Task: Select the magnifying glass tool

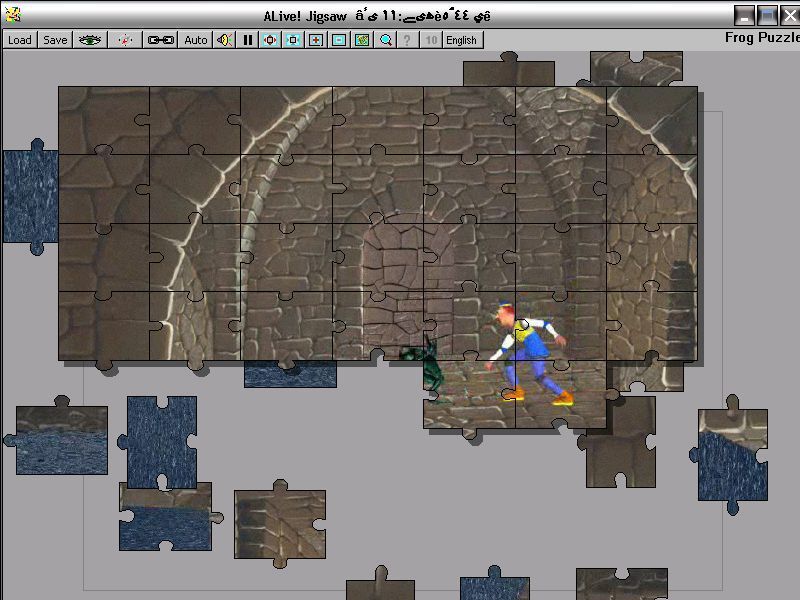Action: pyautogui.click(x=385, y=40)
